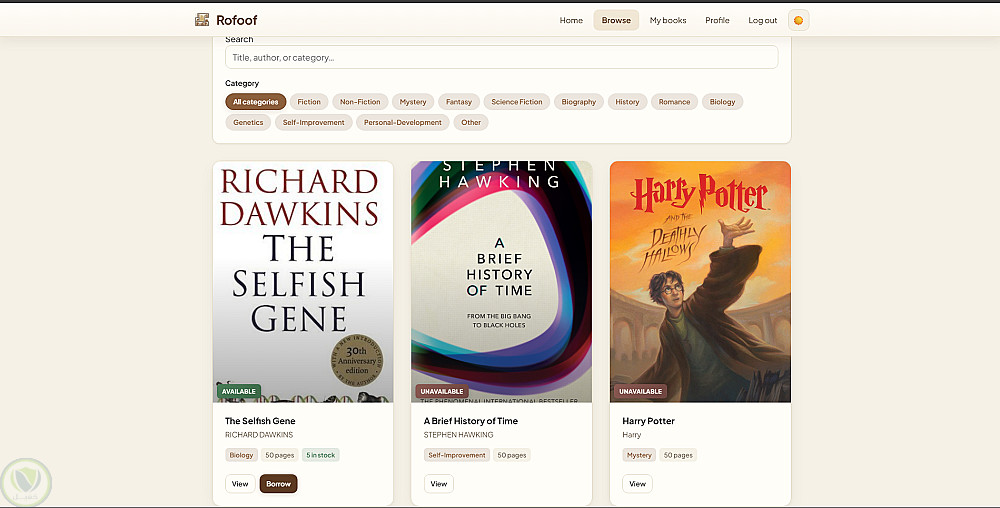Click View button for Harry Potter
This screenshot has height=508, width=1000.
[637, 484]
